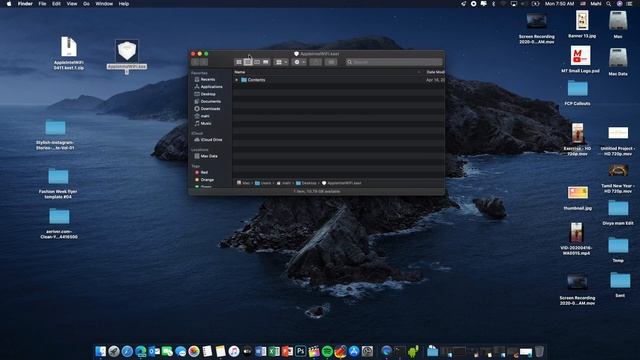
Task: Open the Go menu
Action: (86, 4)
